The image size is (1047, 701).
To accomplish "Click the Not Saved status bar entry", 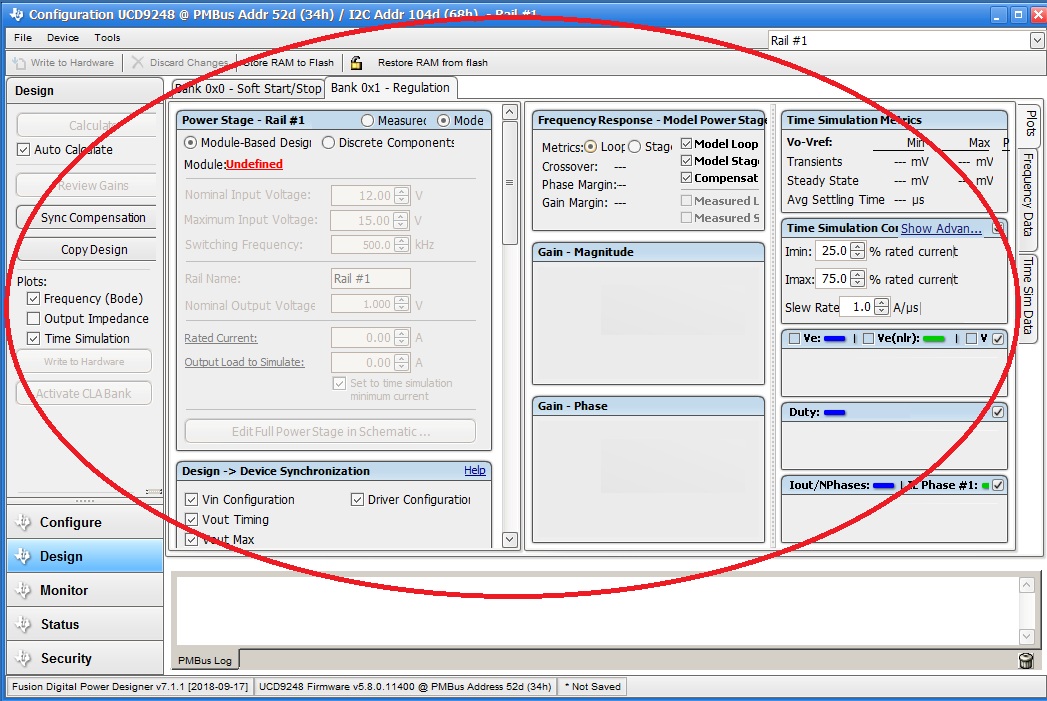I will coord(593,686).
